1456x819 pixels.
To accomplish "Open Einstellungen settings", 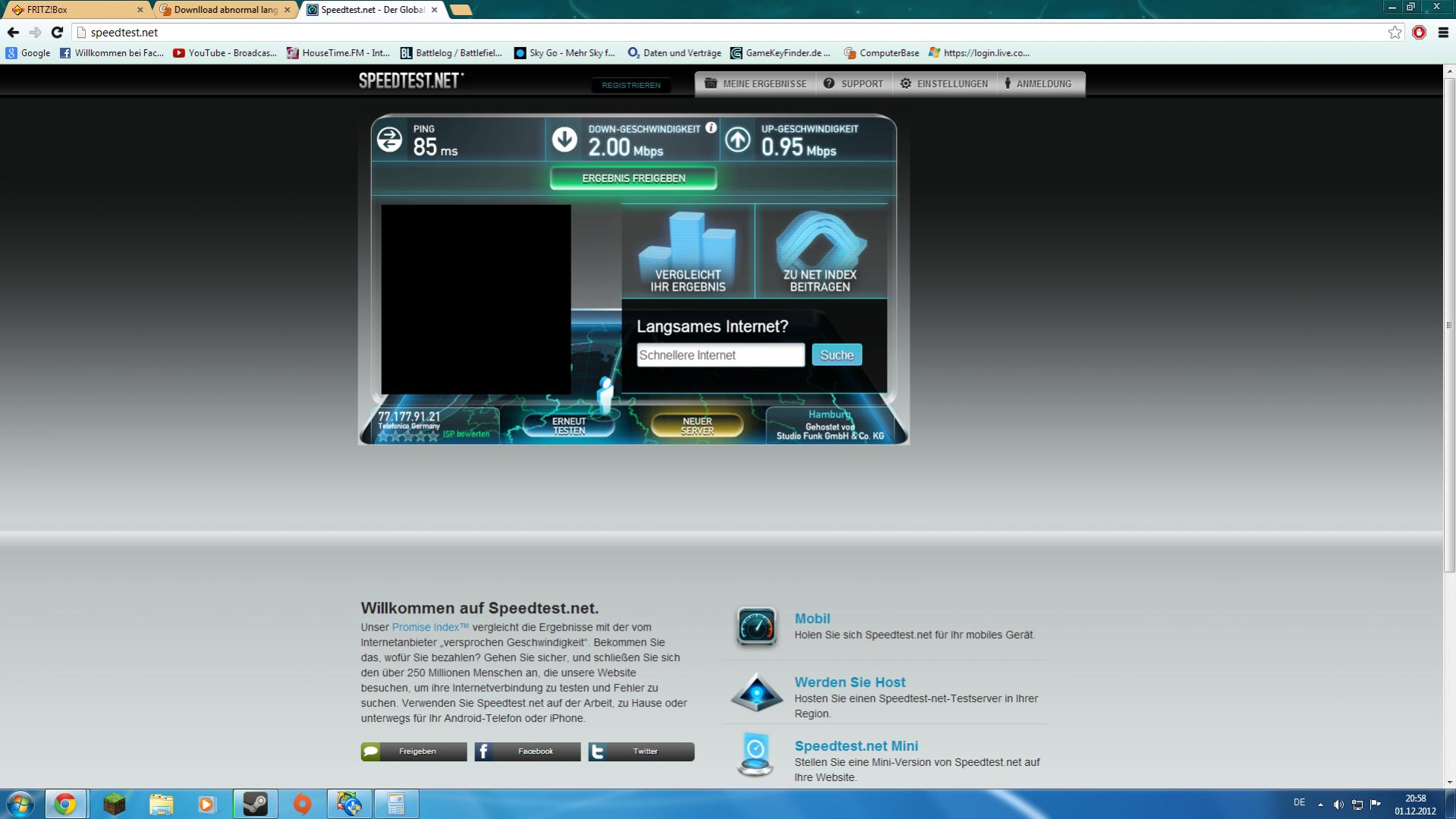I will tap(944, 83).
